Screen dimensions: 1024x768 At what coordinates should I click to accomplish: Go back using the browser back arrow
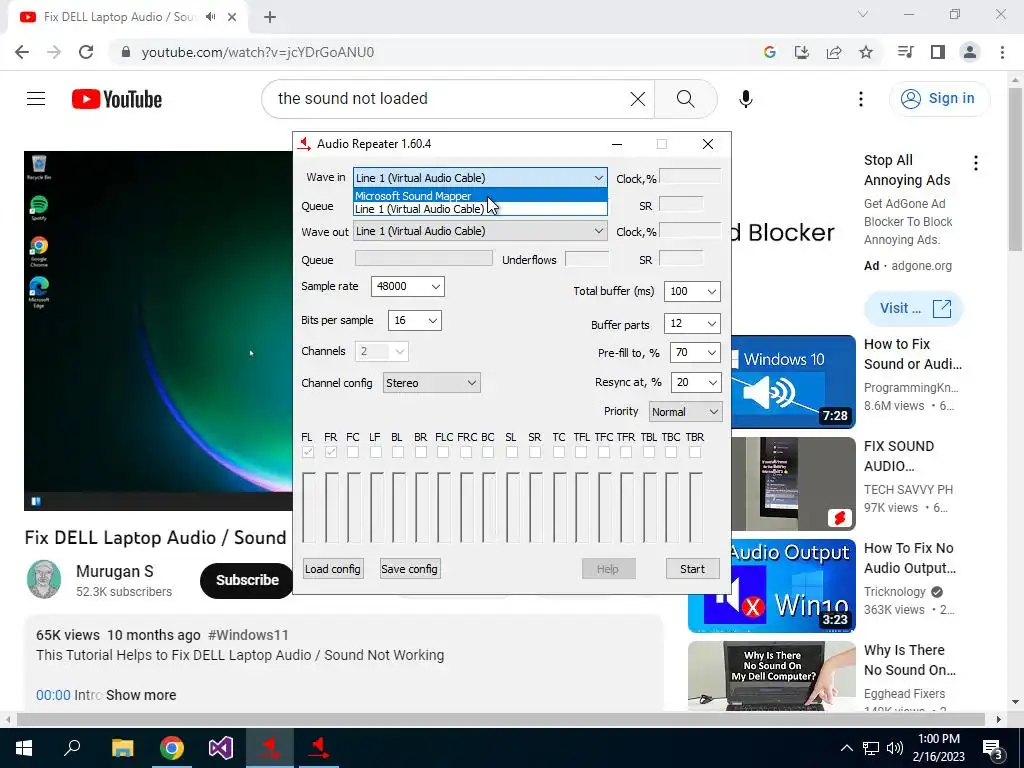click(x=22, y=52)
